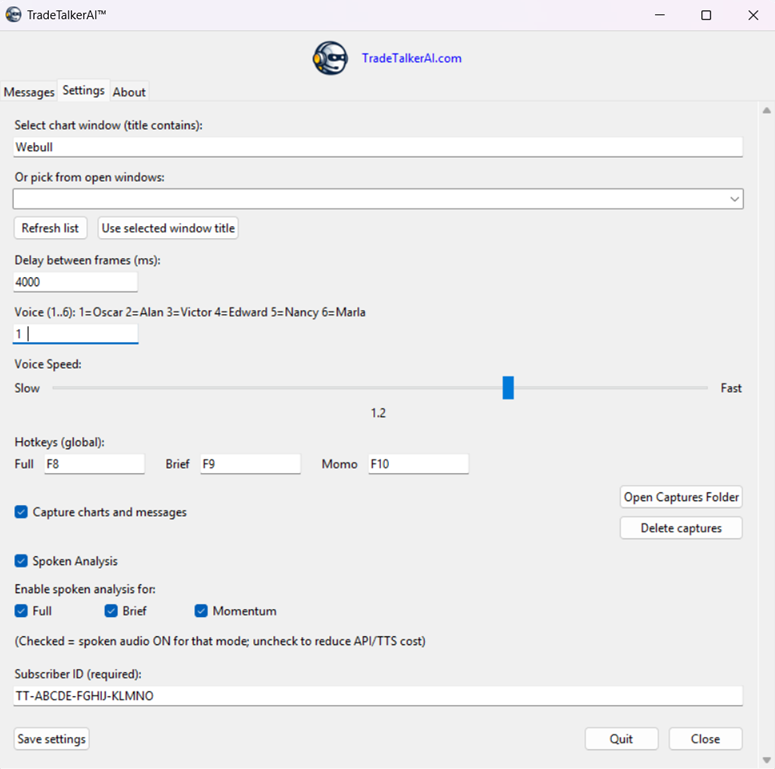775x769 pixels.
Task: Expand the open windows dropdown
Action: point(734,199)
